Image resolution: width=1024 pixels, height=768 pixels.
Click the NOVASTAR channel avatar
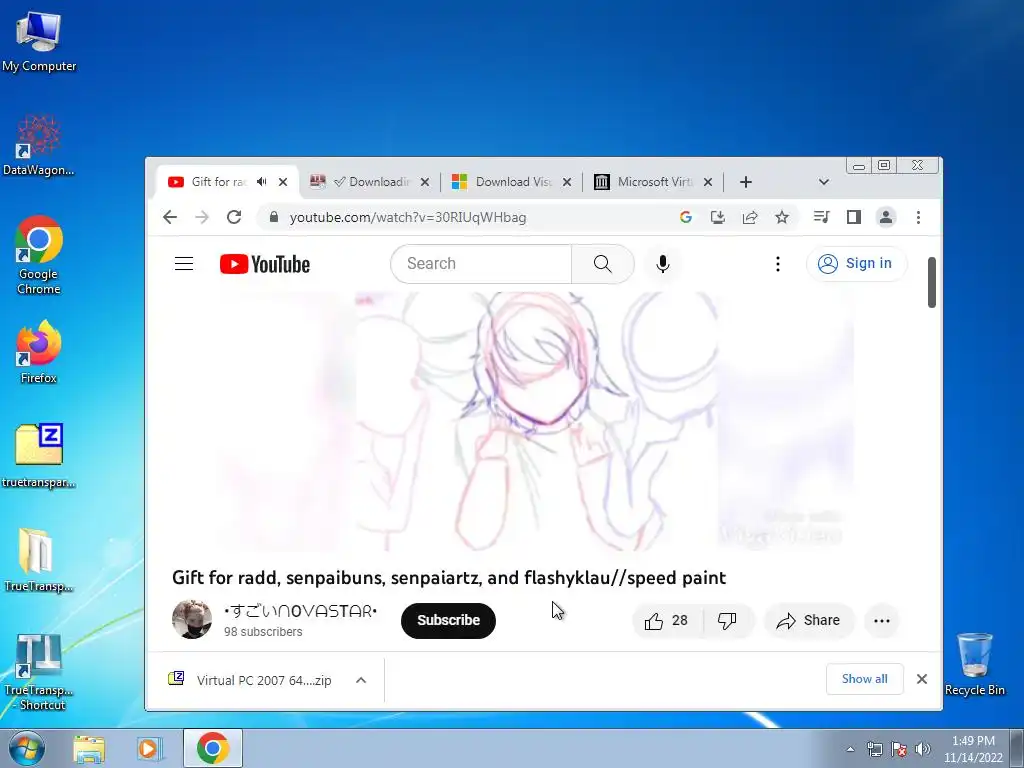[x=192, y=619]
